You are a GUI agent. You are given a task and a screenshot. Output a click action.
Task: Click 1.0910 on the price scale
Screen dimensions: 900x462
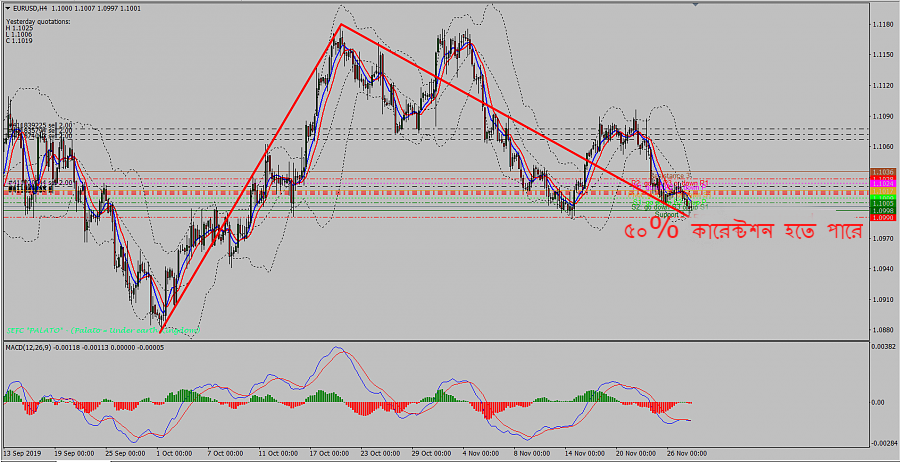[882, 299]
